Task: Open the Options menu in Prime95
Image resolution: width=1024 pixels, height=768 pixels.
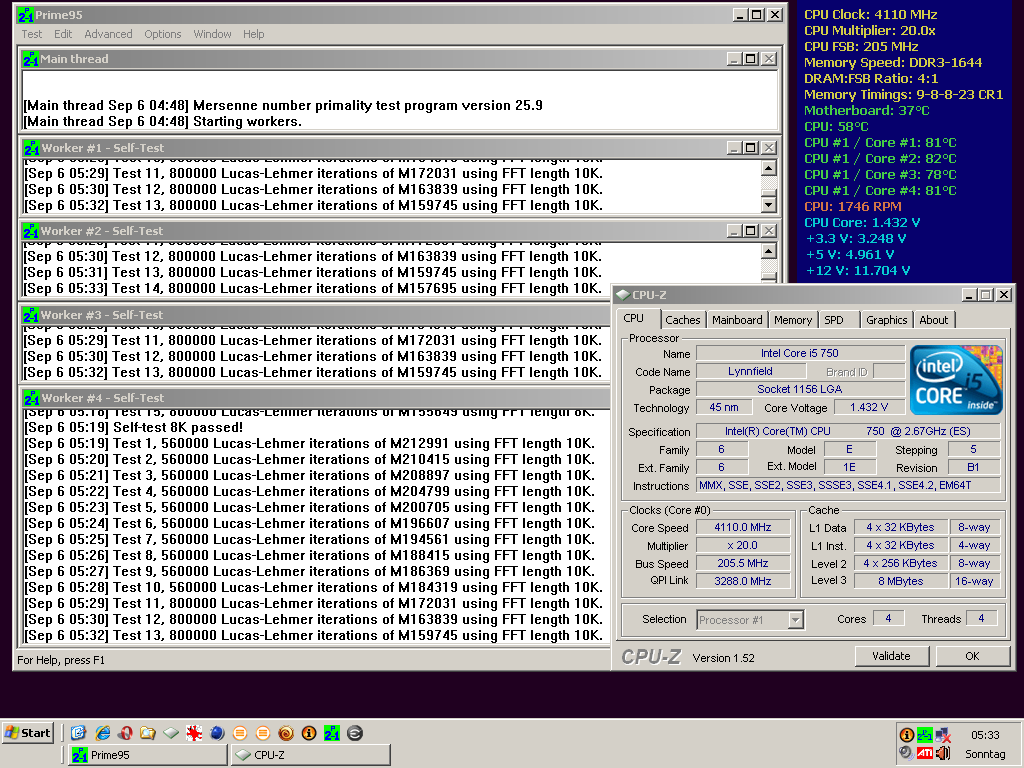Action: click(x=163, y=34)
